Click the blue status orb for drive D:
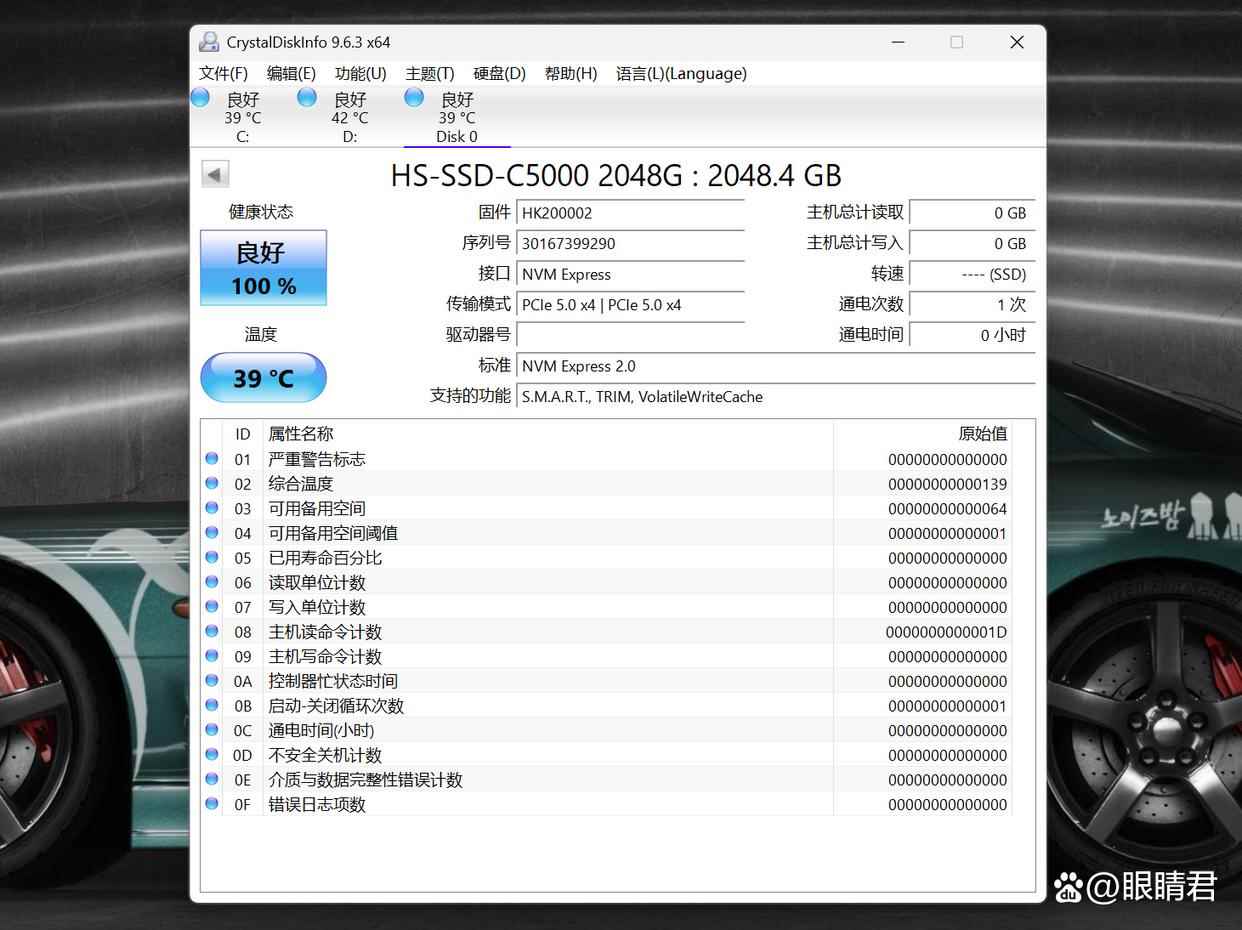 click(308, 97)
